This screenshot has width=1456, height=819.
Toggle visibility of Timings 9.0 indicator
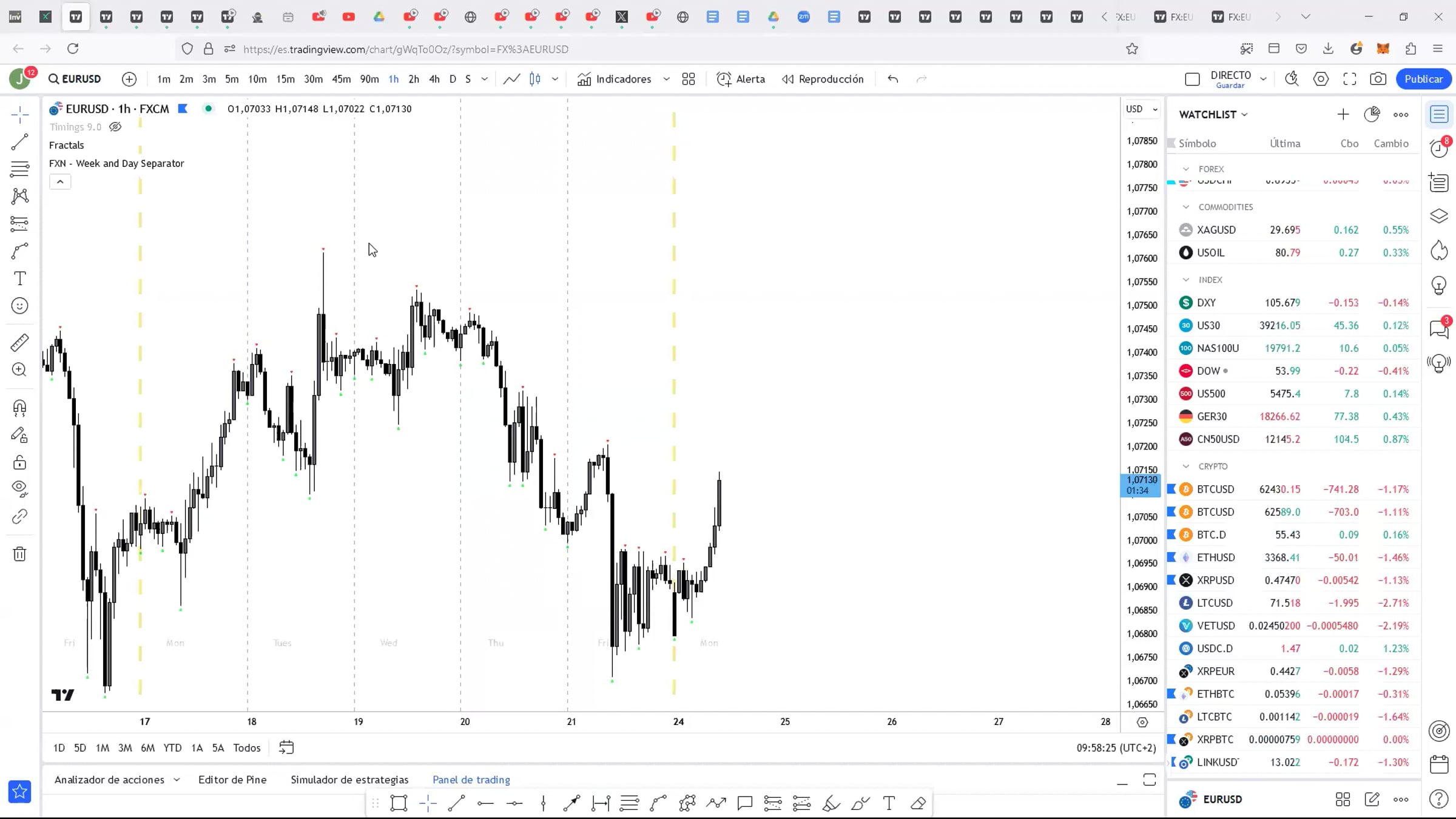pos(115,127)
